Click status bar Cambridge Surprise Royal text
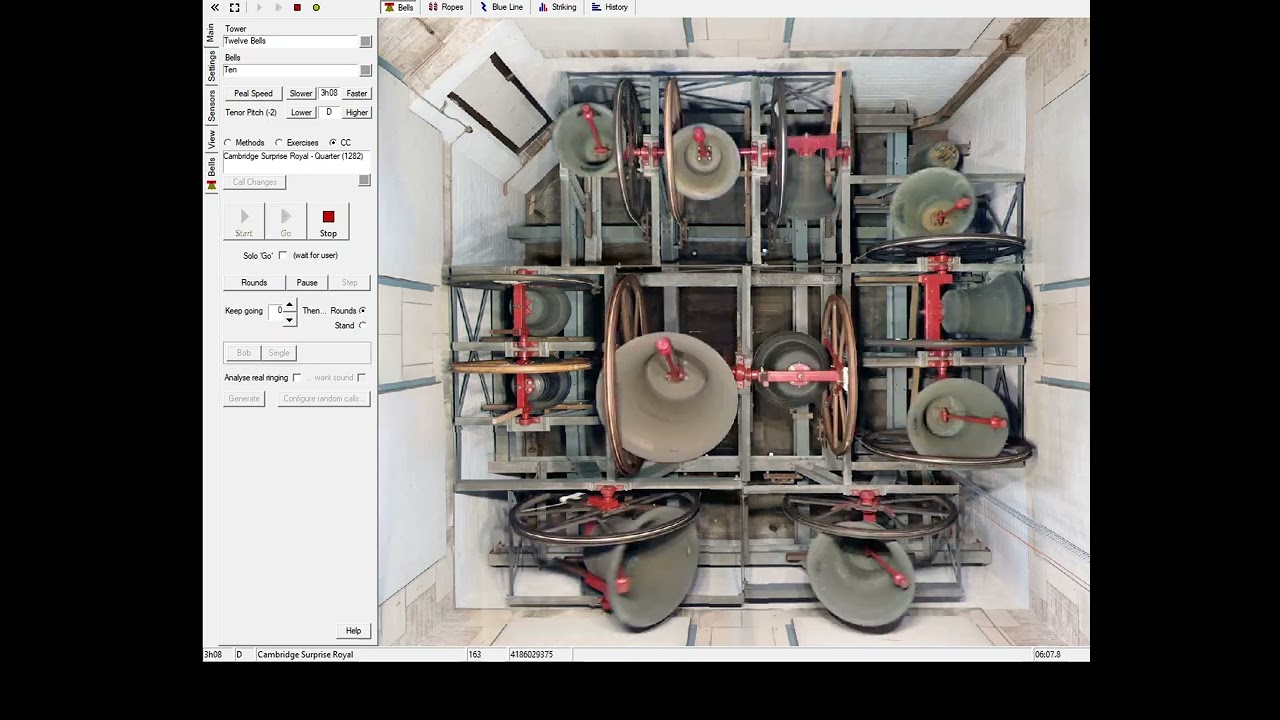This screenshot has width=1280, height=720. (305, 654)
